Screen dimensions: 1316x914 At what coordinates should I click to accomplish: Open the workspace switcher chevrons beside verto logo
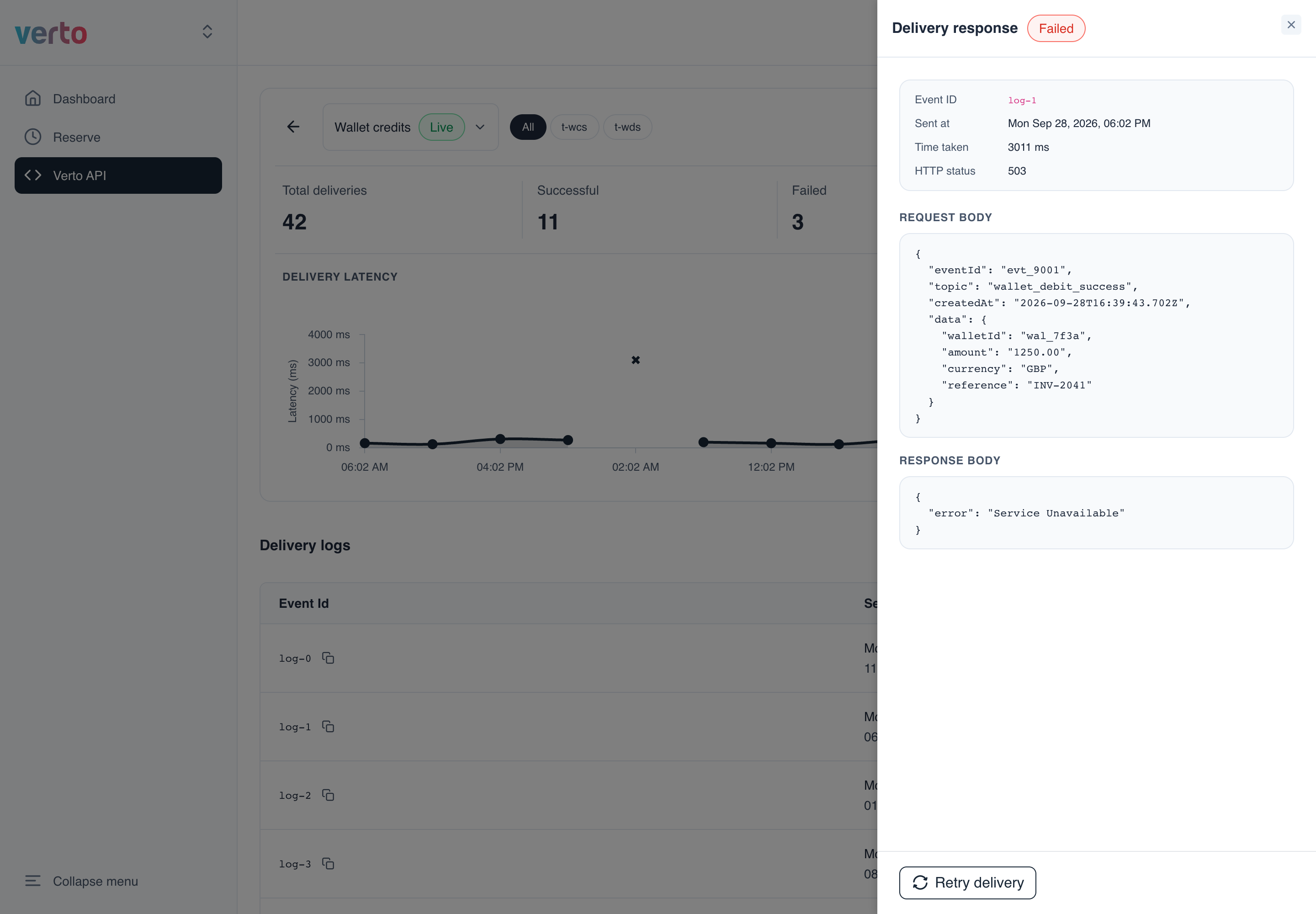(x=207, y=32)
